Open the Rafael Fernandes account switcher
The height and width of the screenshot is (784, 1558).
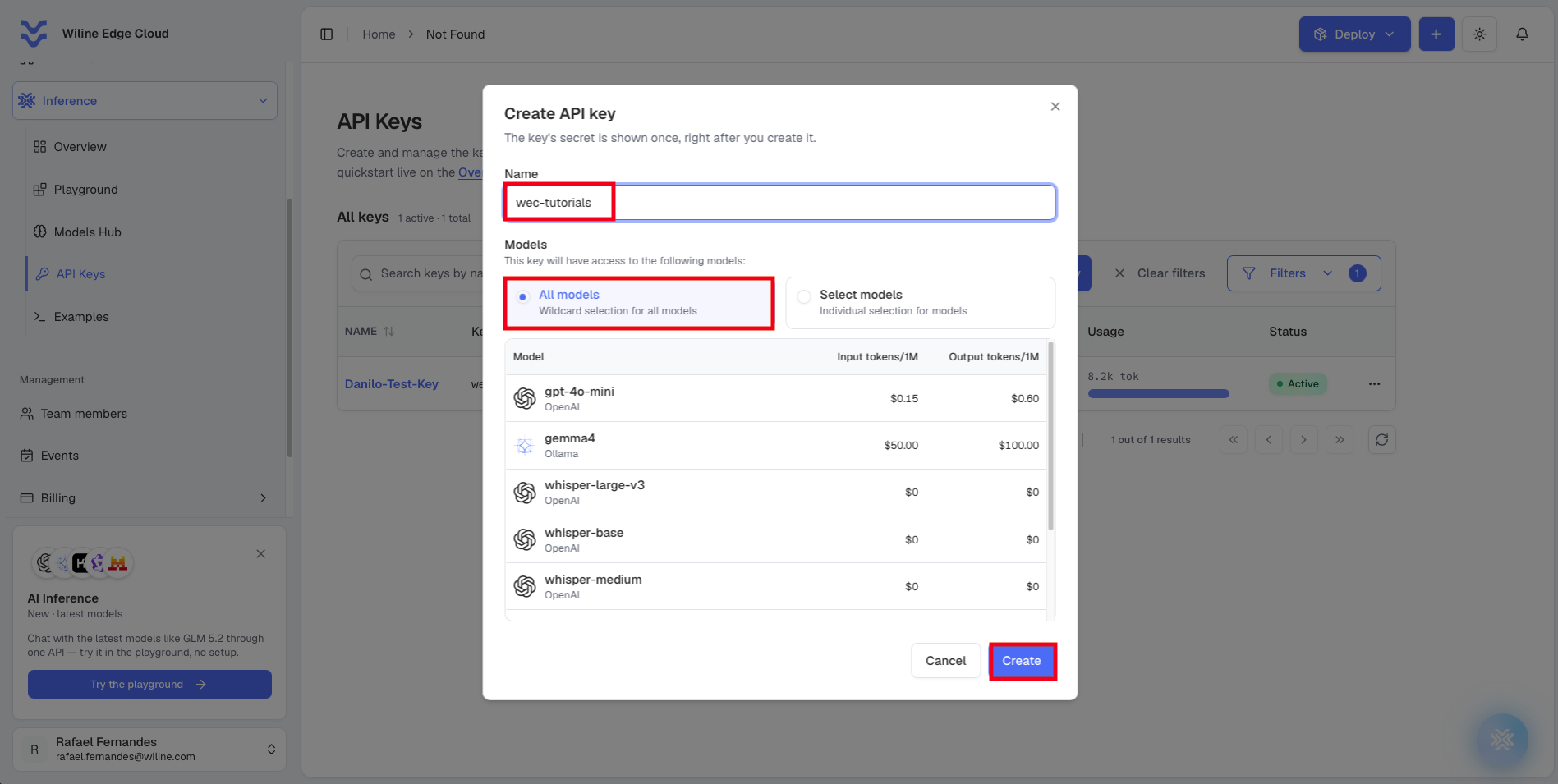149,750
